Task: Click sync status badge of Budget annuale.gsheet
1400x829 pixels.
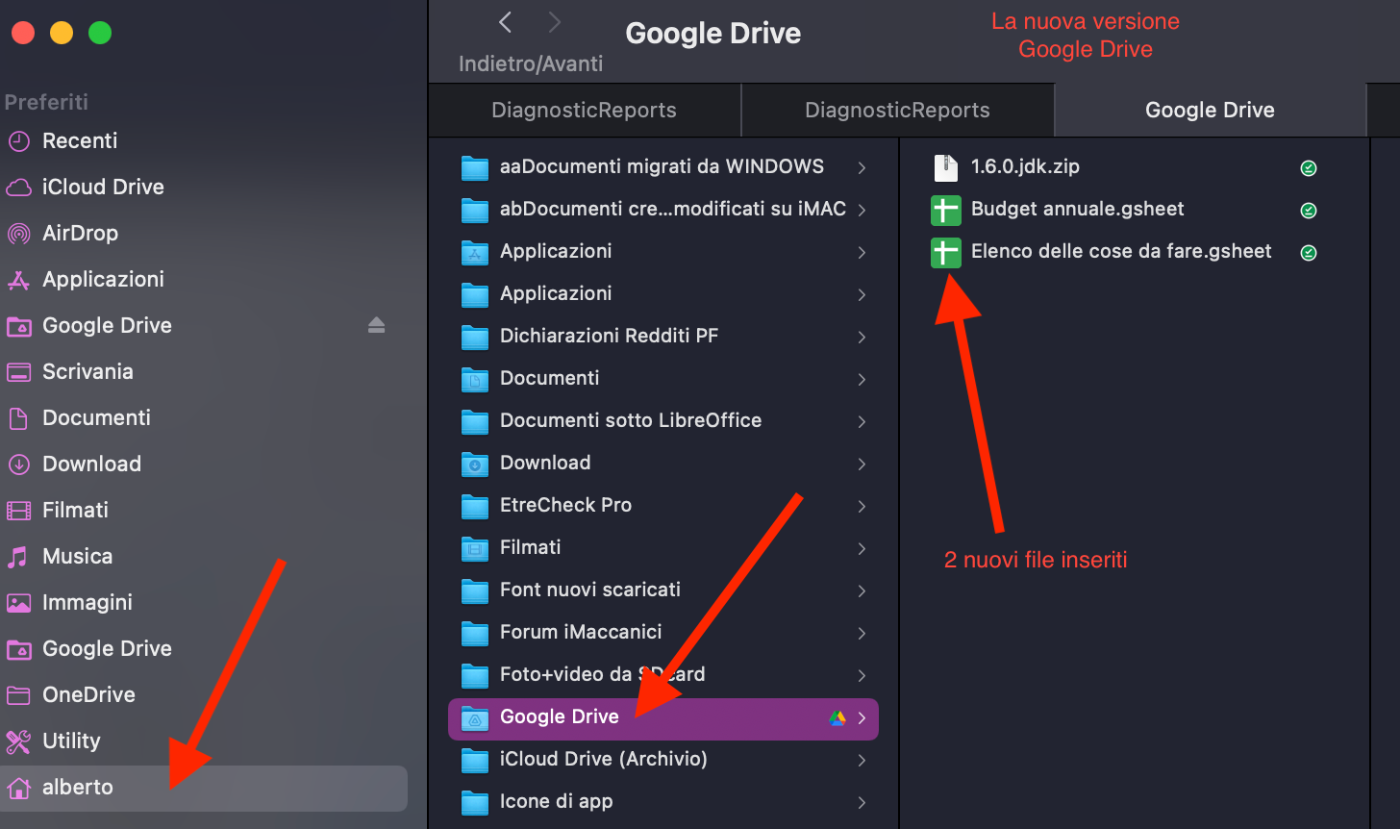Action: (x=1308, y=211)
